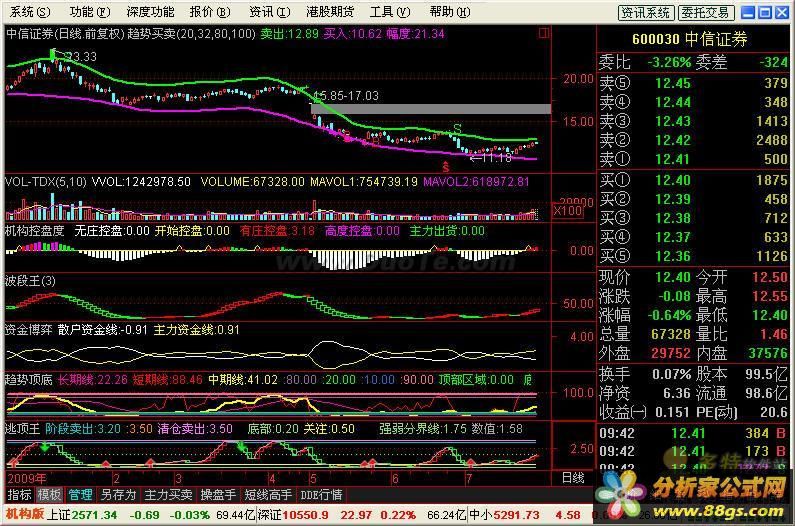Click stock title 600030 中信证券
795x526 pixels.
(x=690, y=39)
